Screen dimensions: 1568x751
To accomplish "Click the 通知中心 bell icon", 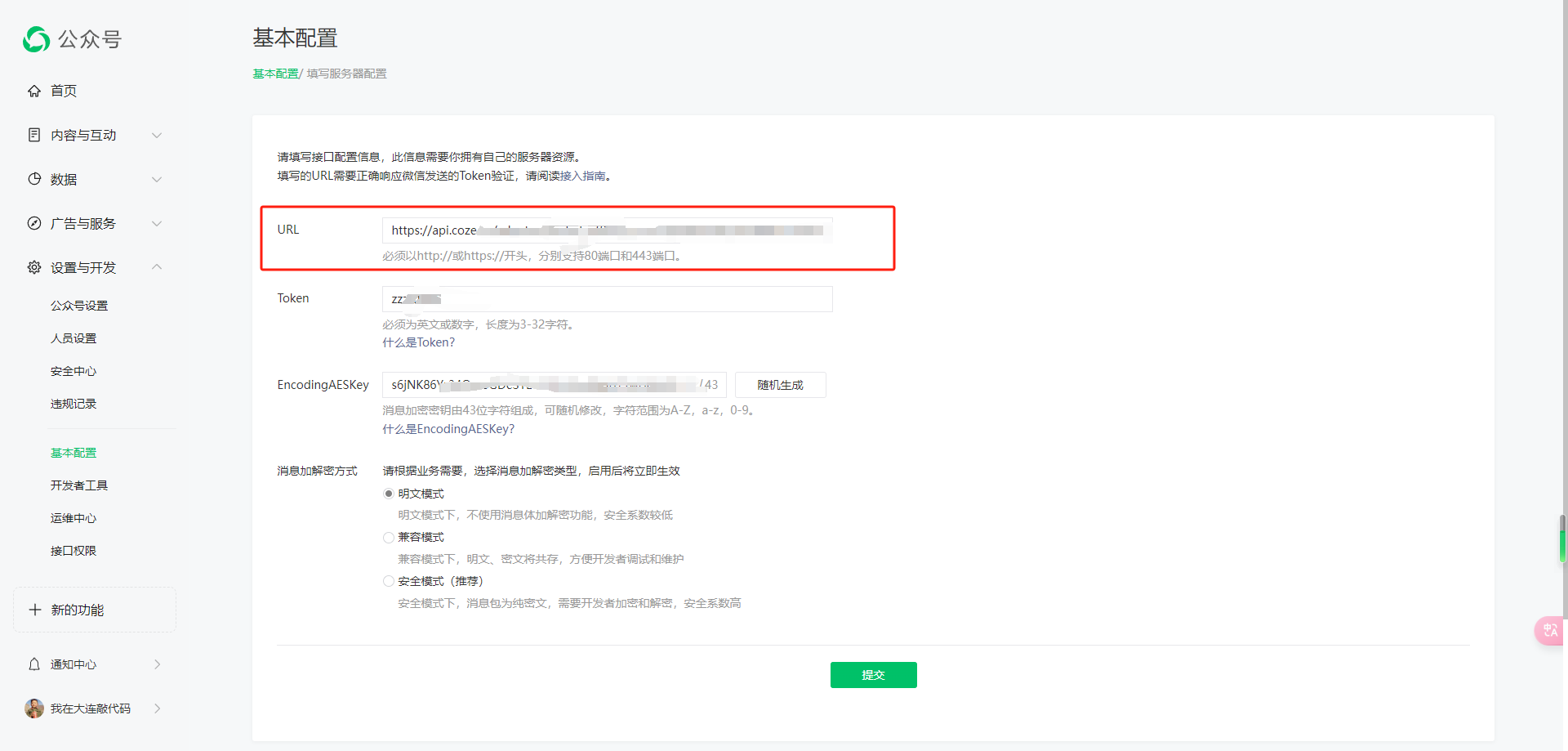I will tap(34, 664).
